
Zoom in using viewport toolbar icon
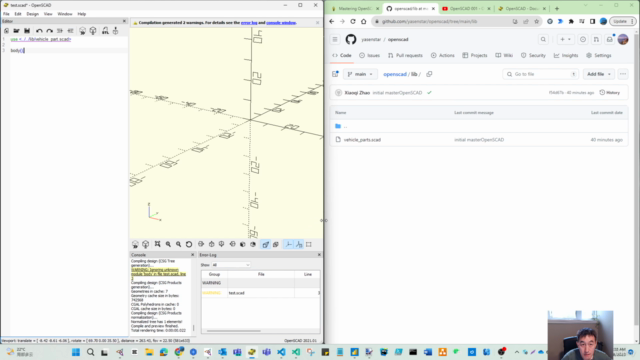pyautogui.click(x=168, y=244)
